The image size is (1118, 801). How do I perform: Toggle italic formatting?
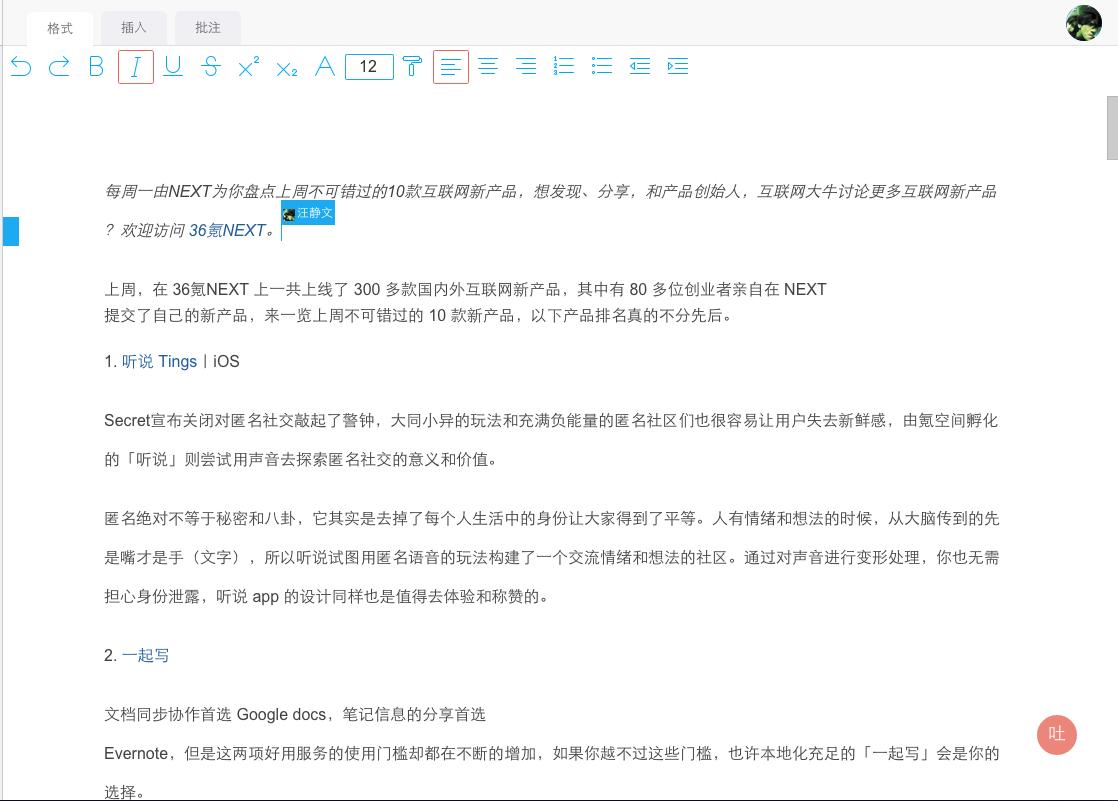pyautogui.click(x=135, y=67)
